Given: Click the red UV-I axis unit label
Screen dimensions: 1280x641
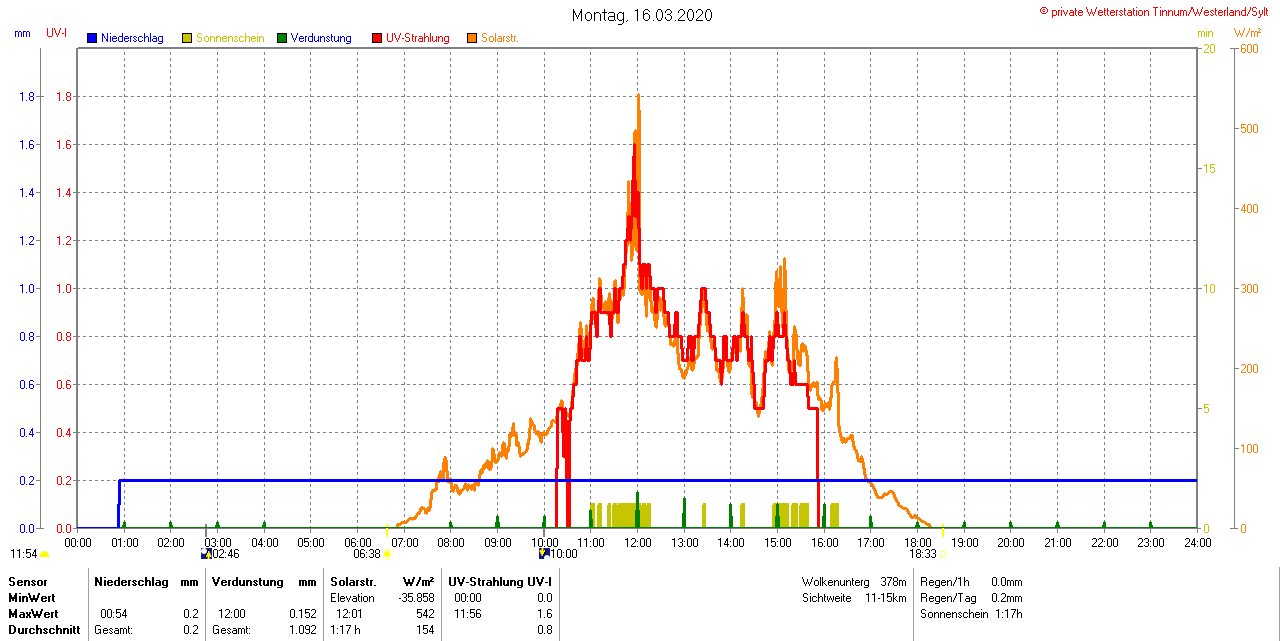Looking at the screenshot, I should (57, 33).
